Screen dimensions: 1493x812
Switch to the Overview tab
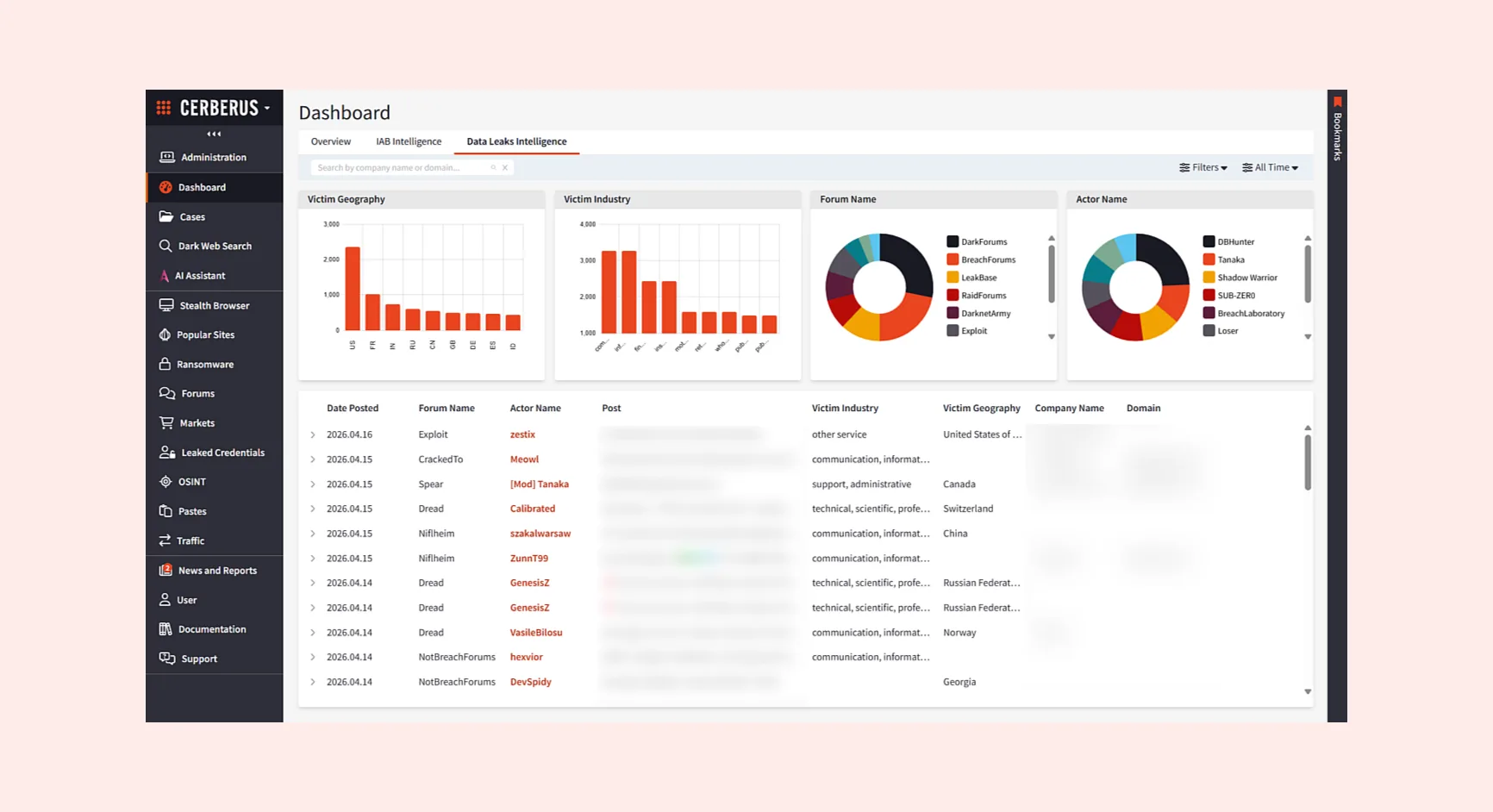pyautogui.click(x=330, y=141)
